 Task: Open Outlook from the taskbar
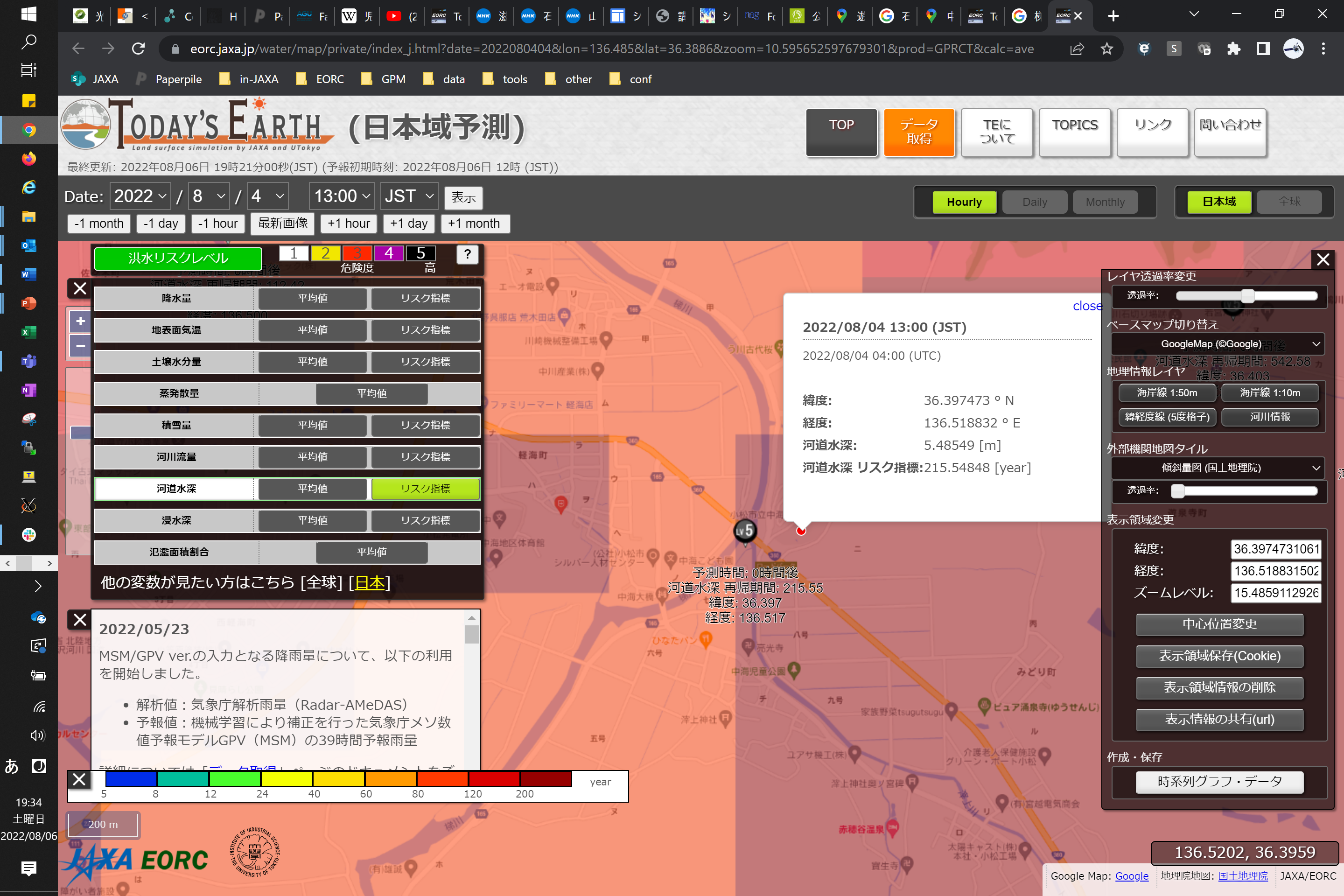coord(28,245)
